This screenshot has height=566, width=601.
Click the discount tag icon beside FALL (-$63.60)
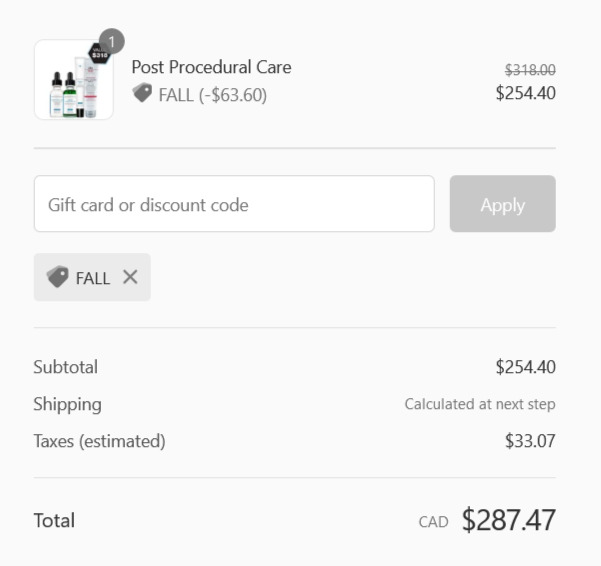pyautogui.click(x=142, y=93)
